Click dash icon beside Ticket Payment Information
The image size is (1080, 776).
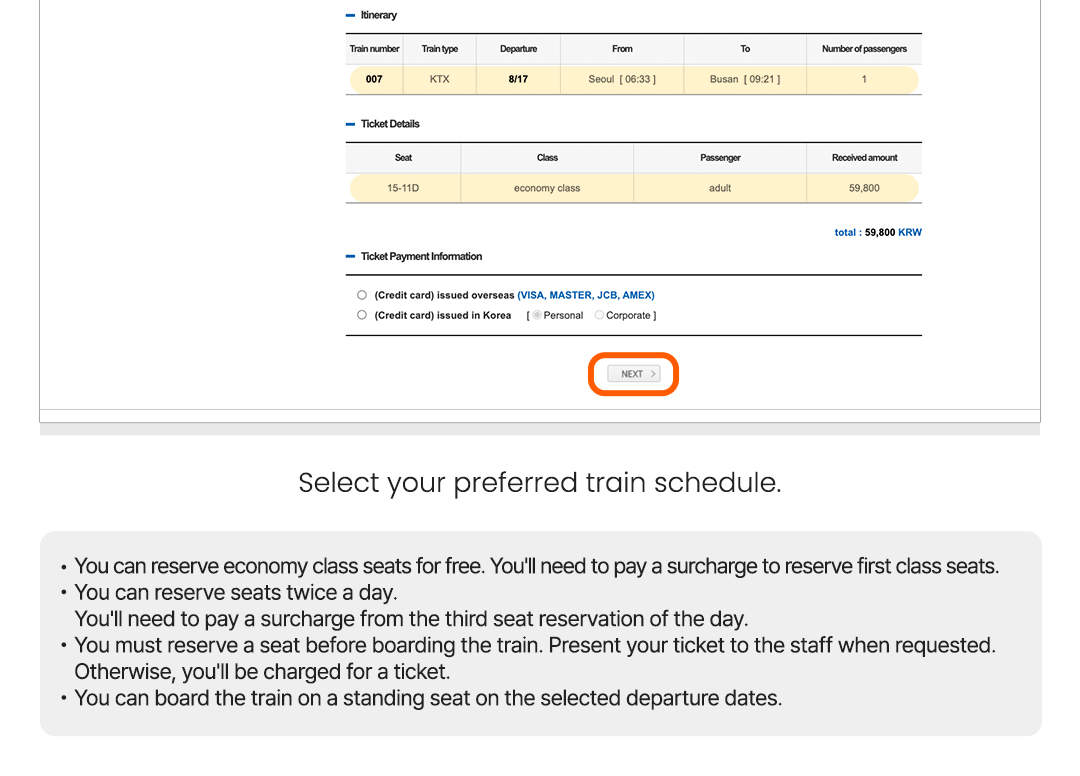[x=350, y=257]
